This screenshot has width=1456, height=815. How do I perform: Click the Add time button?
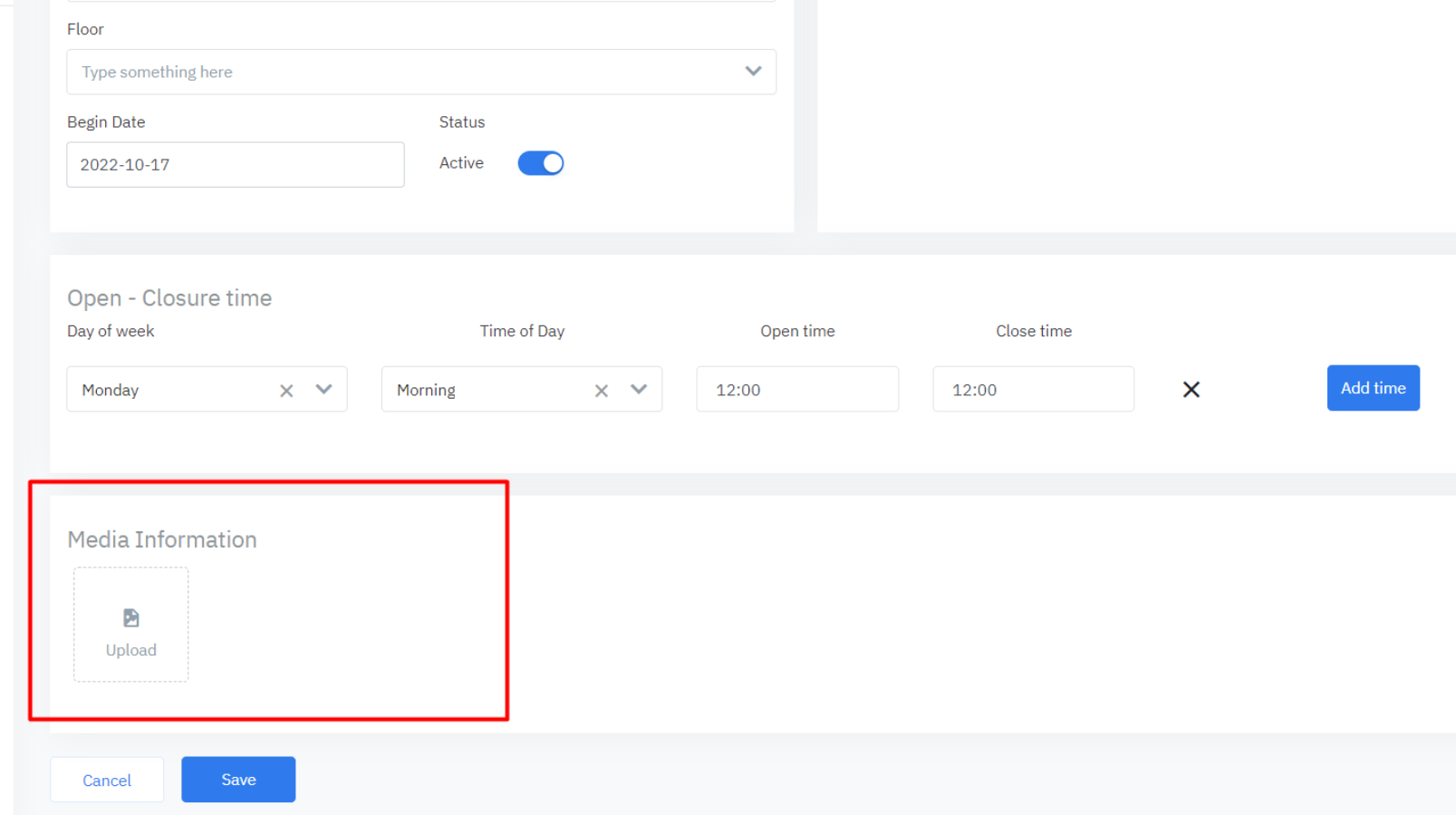(1373, 388)
